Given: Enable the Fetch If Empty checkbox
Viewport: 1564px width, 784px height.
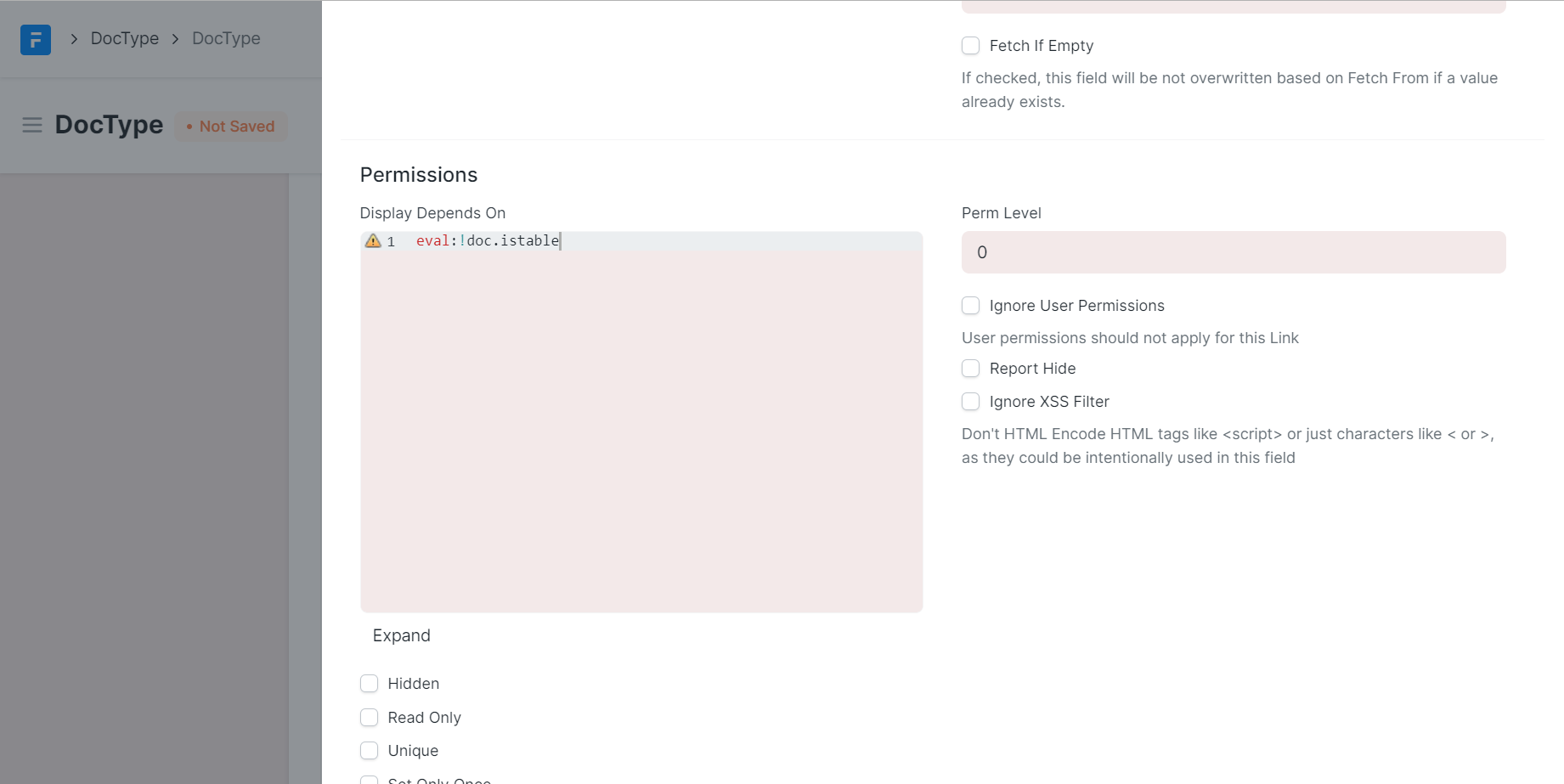Looking at the screenshot, I should tap(970, 45).
